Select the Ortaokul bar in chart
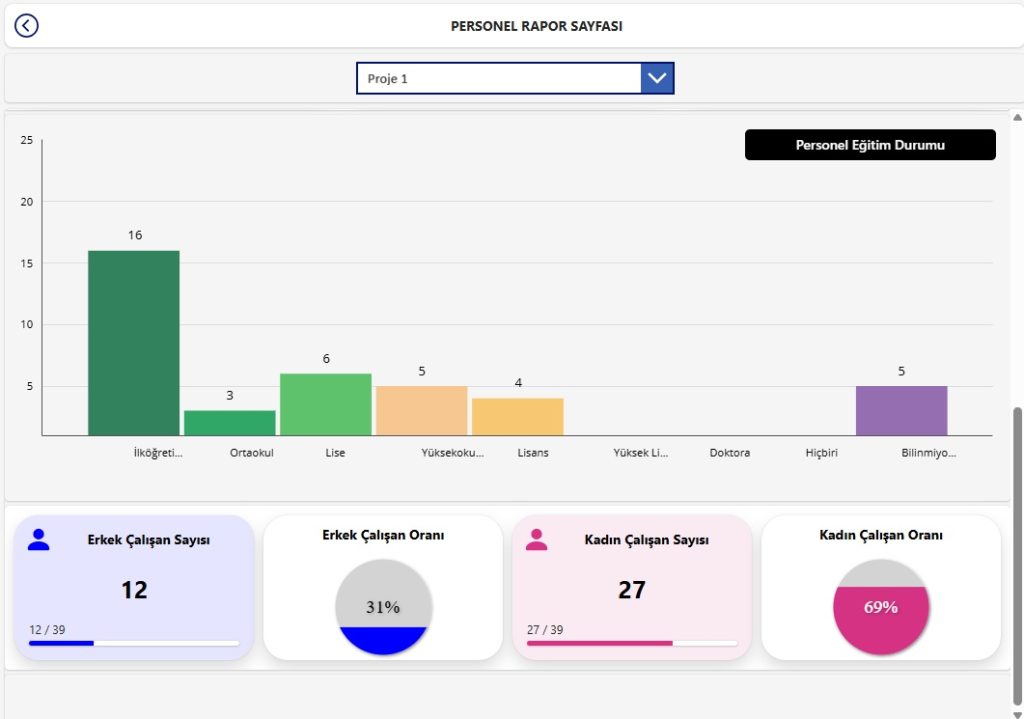This screenshot has height=719, width=1024. [229, 422]
